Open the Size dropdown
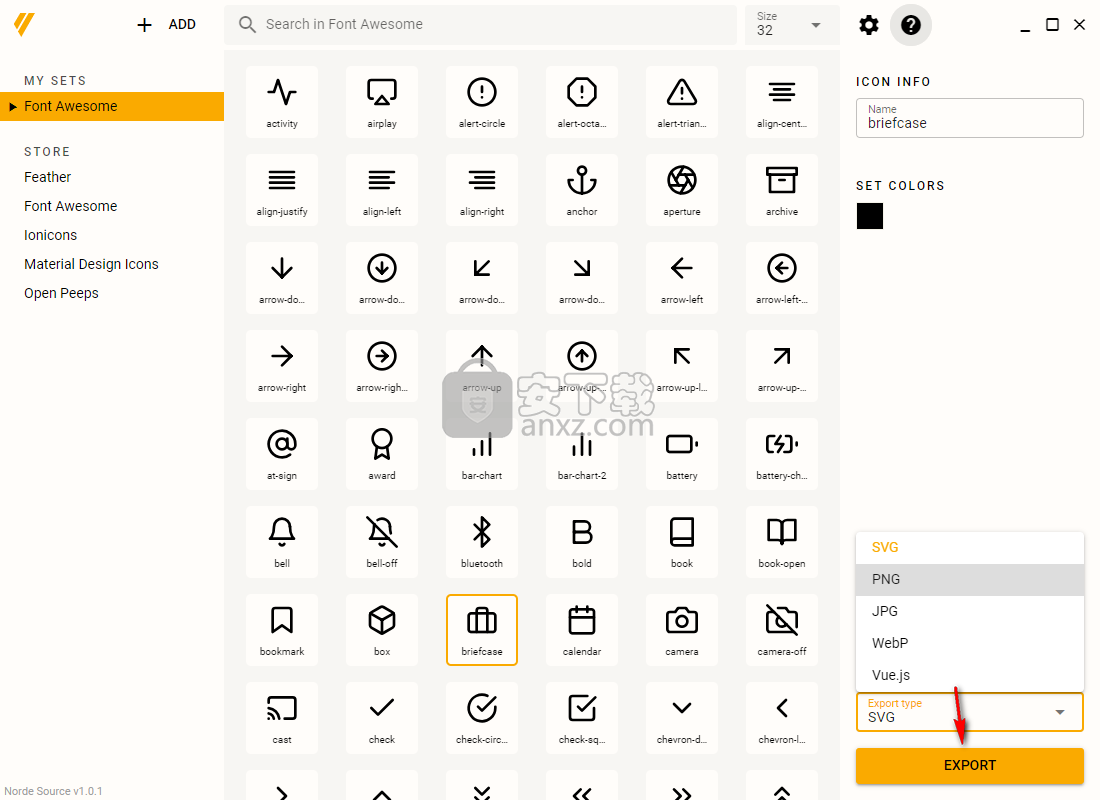 (x=792, y=25)
